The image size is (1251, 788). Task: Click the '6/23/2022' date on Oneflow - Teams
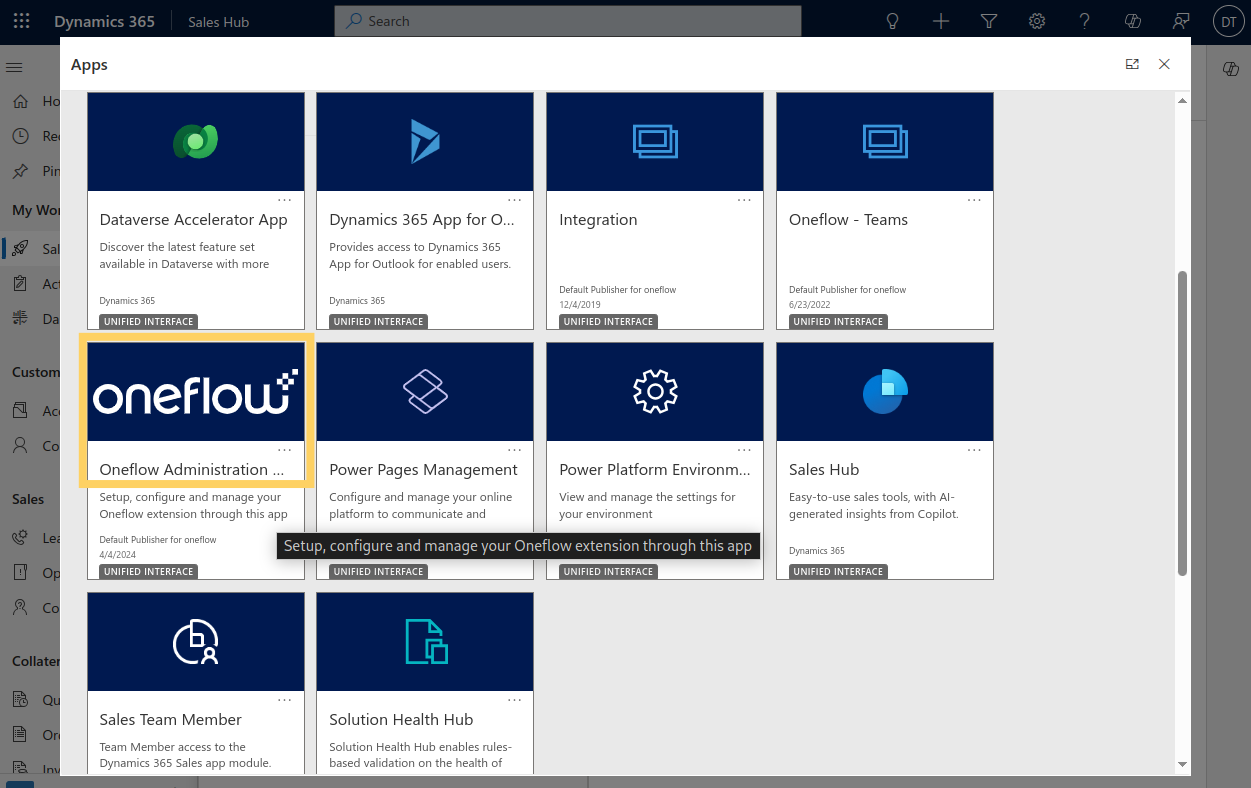pyautogui.click(x=808, y=304)
